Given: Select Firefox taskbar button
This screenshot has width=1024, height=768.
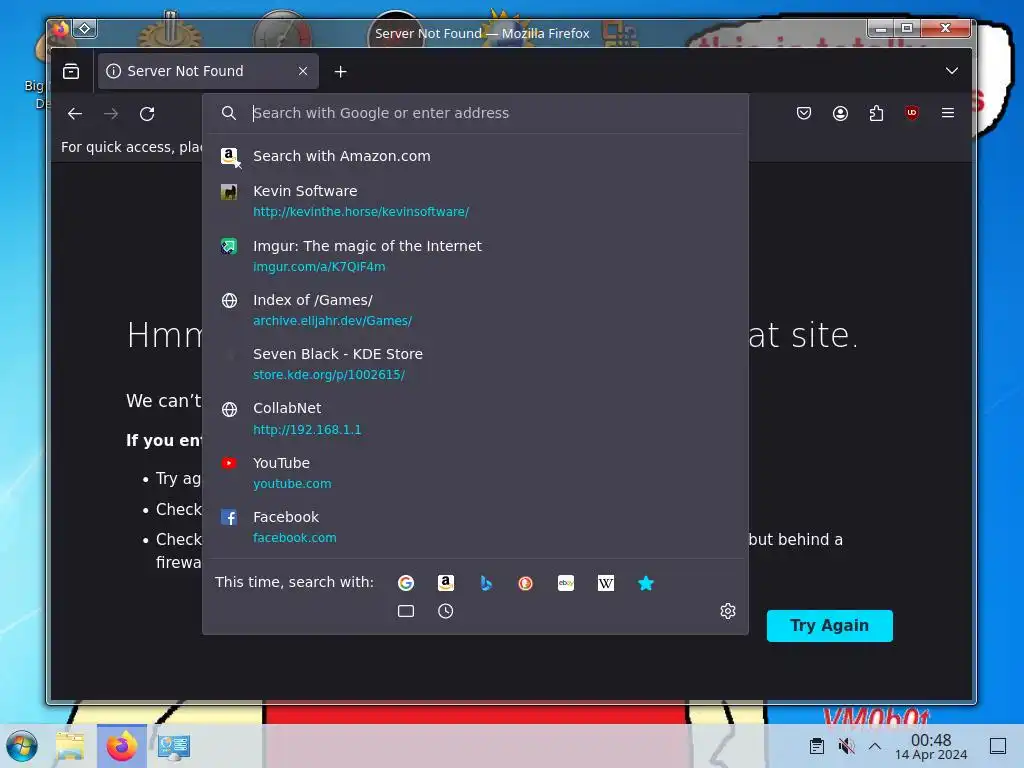Looking at the screenshot, I should (121, 746).
